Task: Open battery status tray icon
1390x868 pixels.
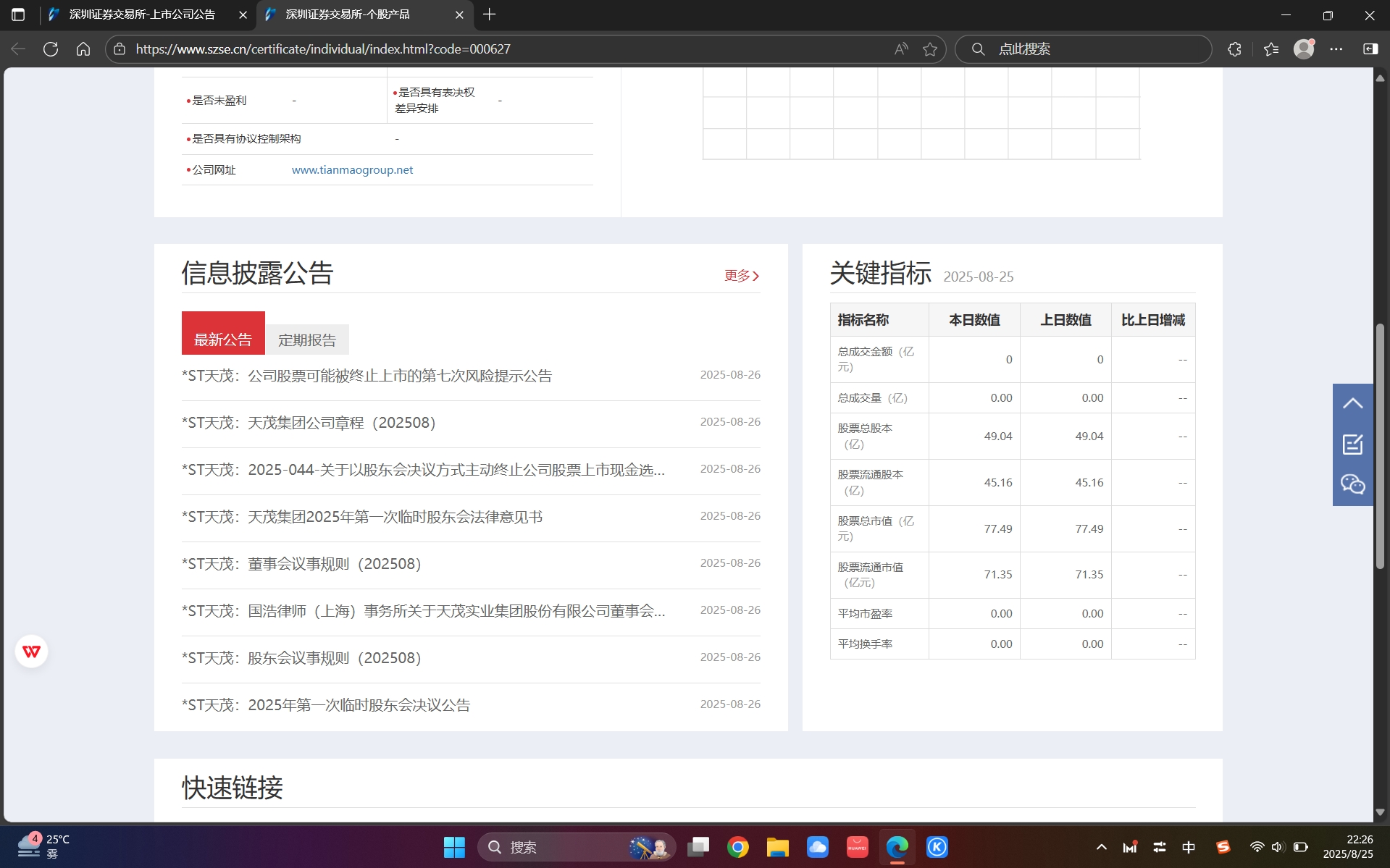Action: 1301,847
